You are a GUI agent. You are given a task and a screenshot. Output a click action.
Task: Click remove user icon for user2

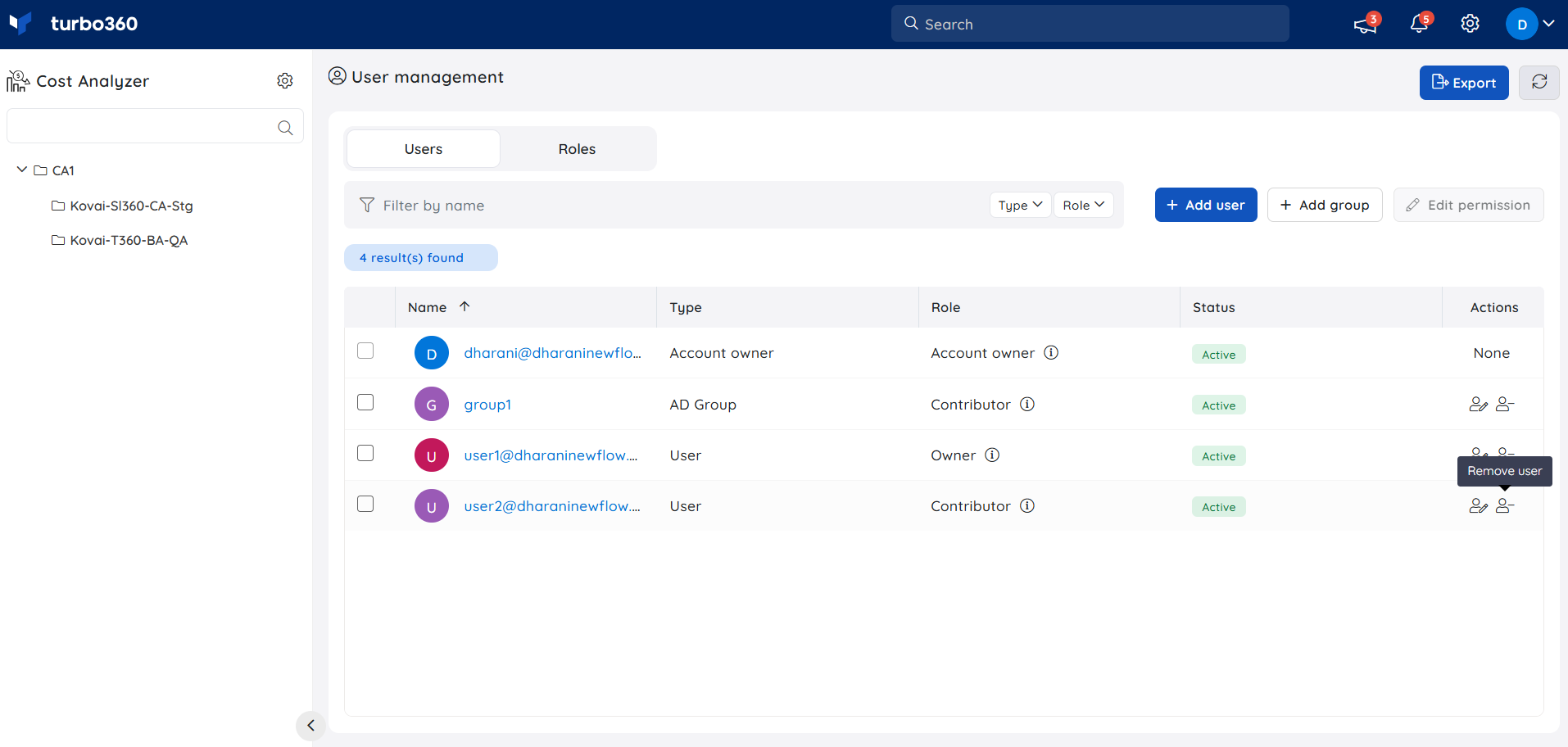(1505, 506)
